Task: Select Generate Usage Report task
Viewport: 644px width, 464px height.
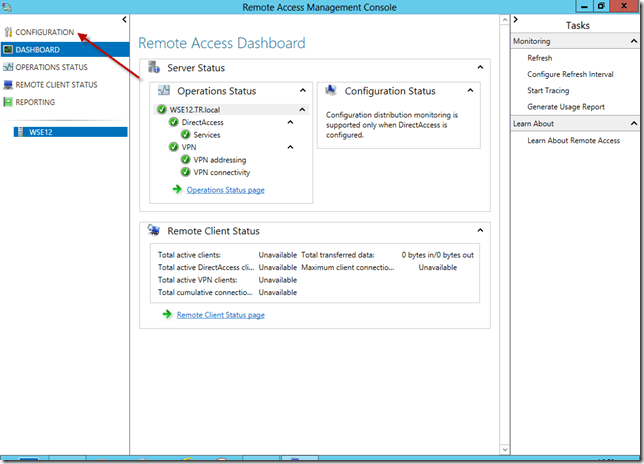Action: (x=566, y=106)
